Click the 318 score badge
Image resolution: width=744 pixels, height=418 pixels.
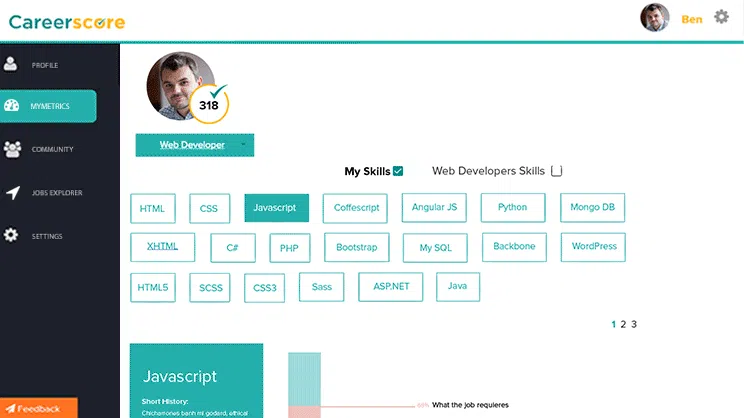coord(209,104)
